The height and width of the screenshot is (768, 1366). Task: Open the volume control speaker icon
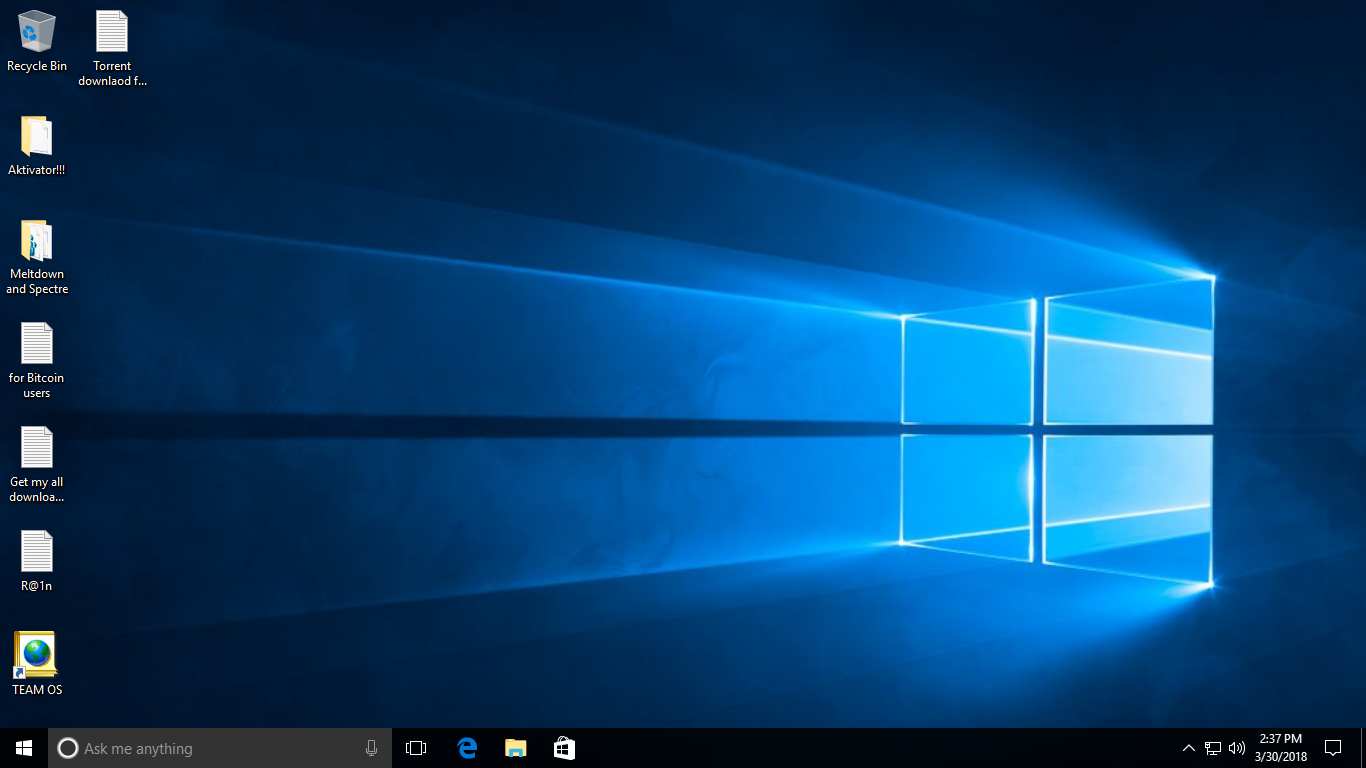coord(1237,748)
